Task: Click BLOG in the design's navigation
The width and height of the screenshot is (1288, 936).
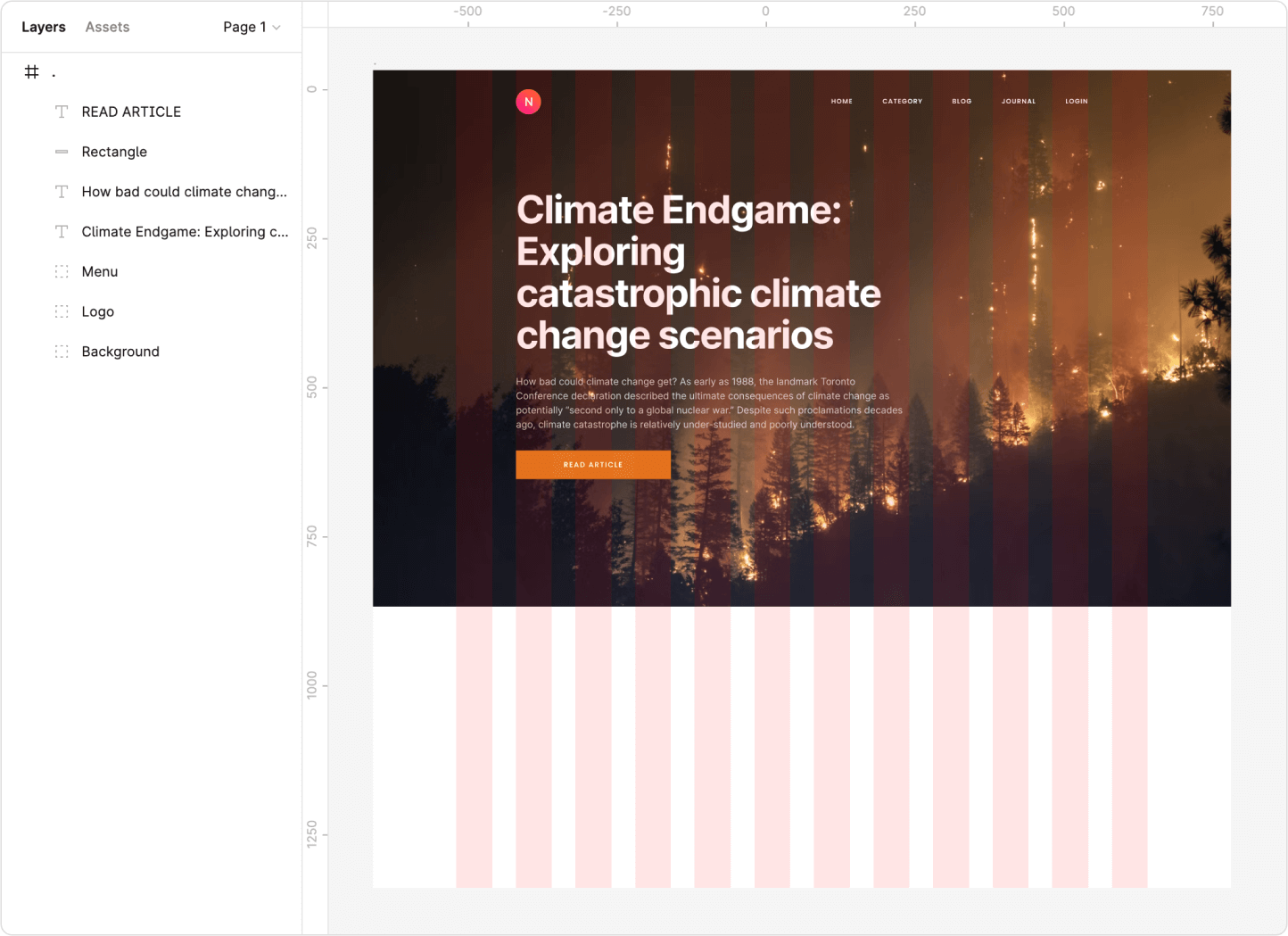Action: 962,102
